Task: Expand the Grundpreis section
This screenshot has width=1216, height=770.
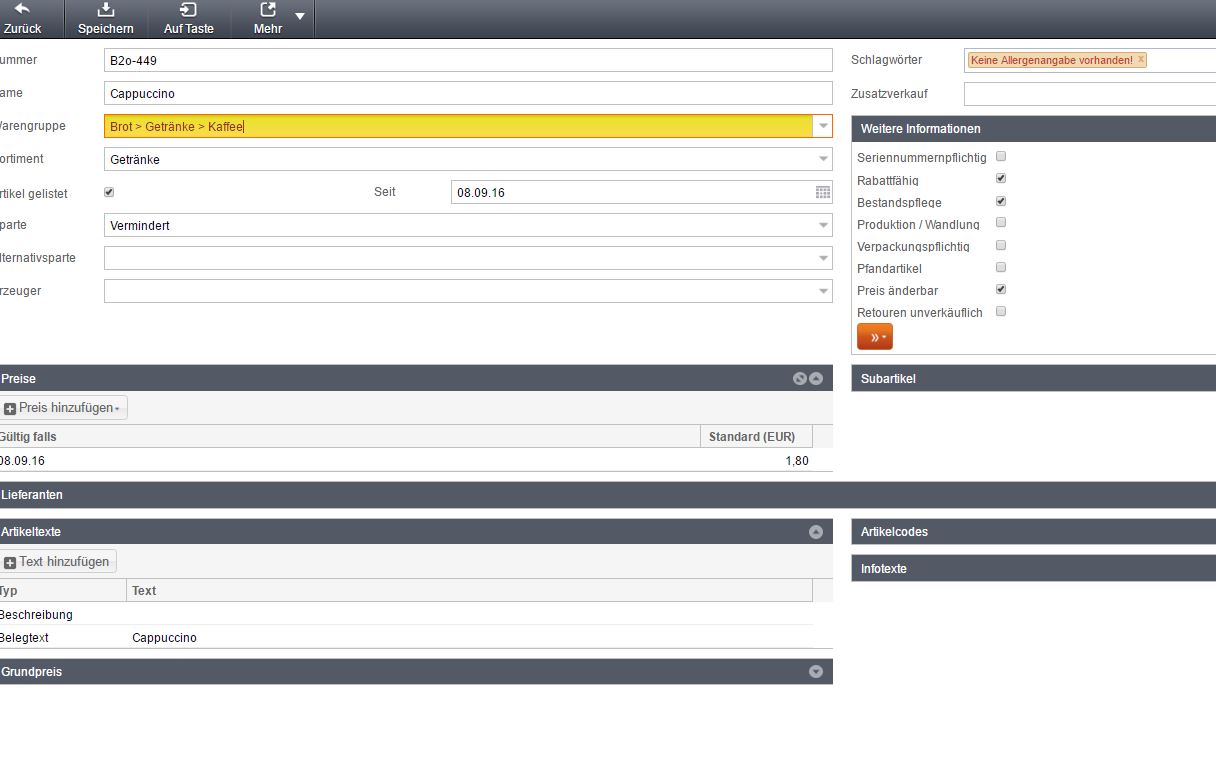Action: [x=815, y=672]
